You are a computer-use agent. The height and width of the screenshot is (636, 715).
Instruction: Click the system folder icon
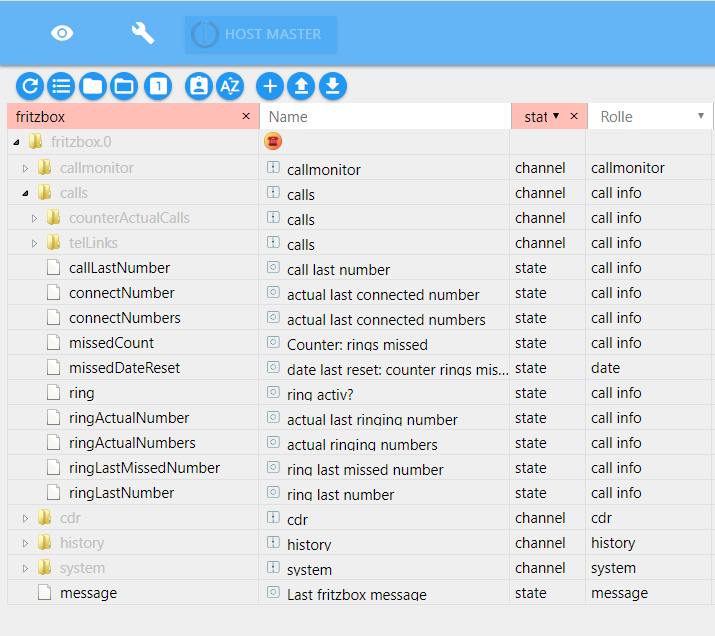[x=44, y=568]
